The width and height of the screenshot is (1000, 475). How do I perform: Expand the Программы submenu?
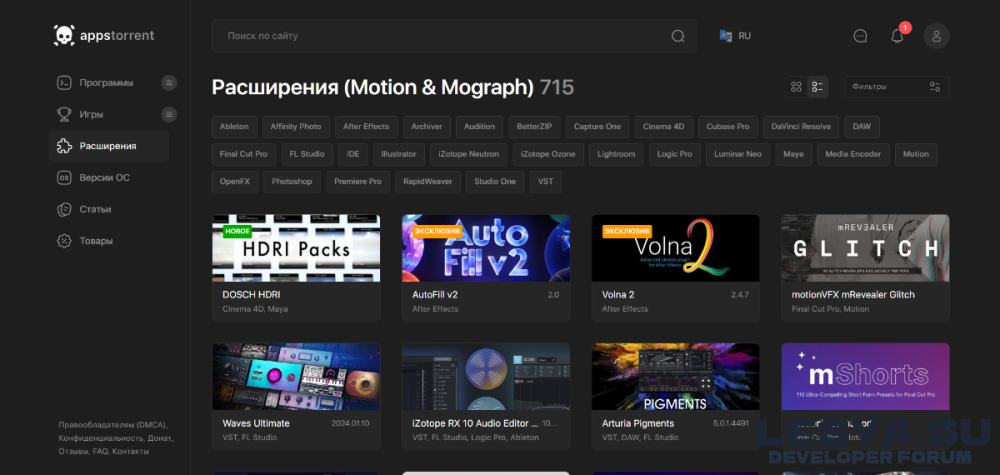(x=169, y=83)
